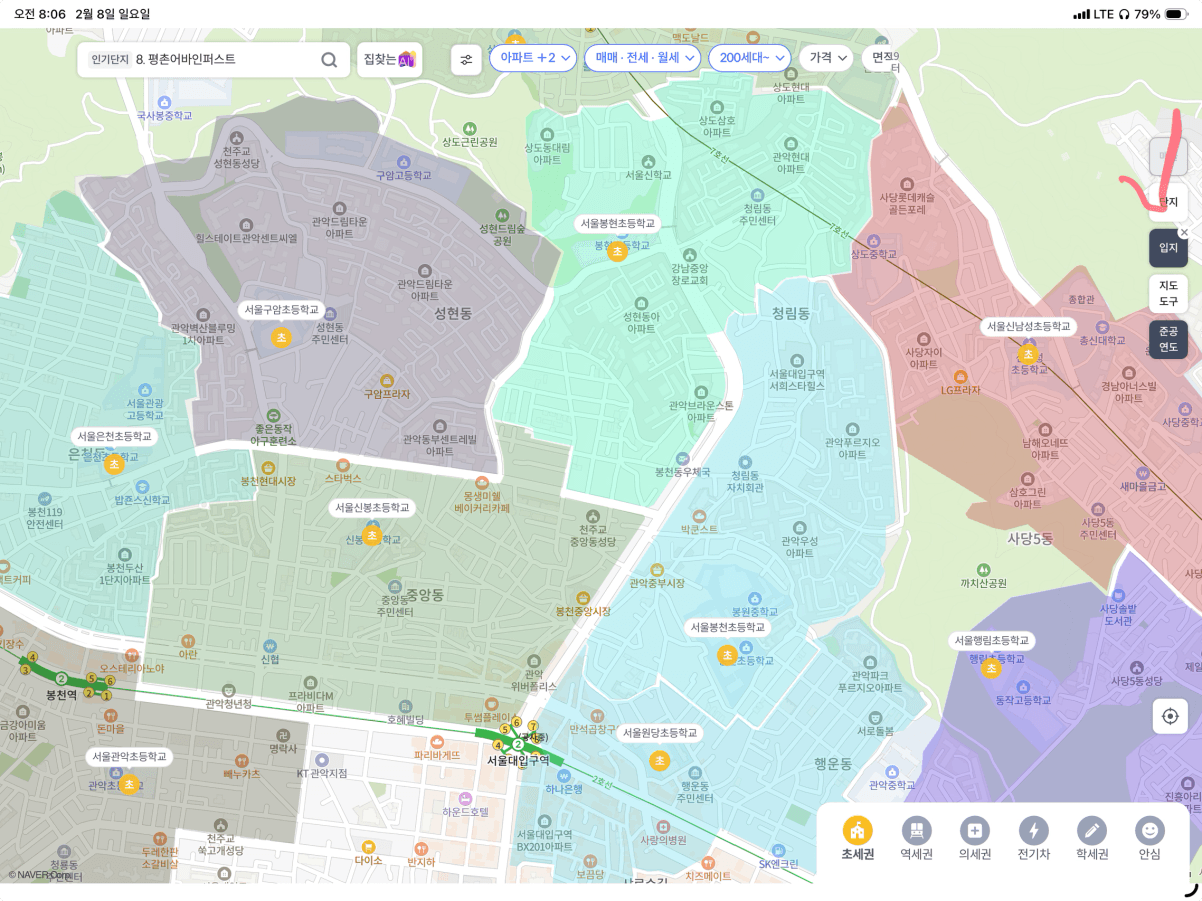Select the 의세권 medical area icon
Viewport: 1202px width, 901px height.
[x=974, y=832]
